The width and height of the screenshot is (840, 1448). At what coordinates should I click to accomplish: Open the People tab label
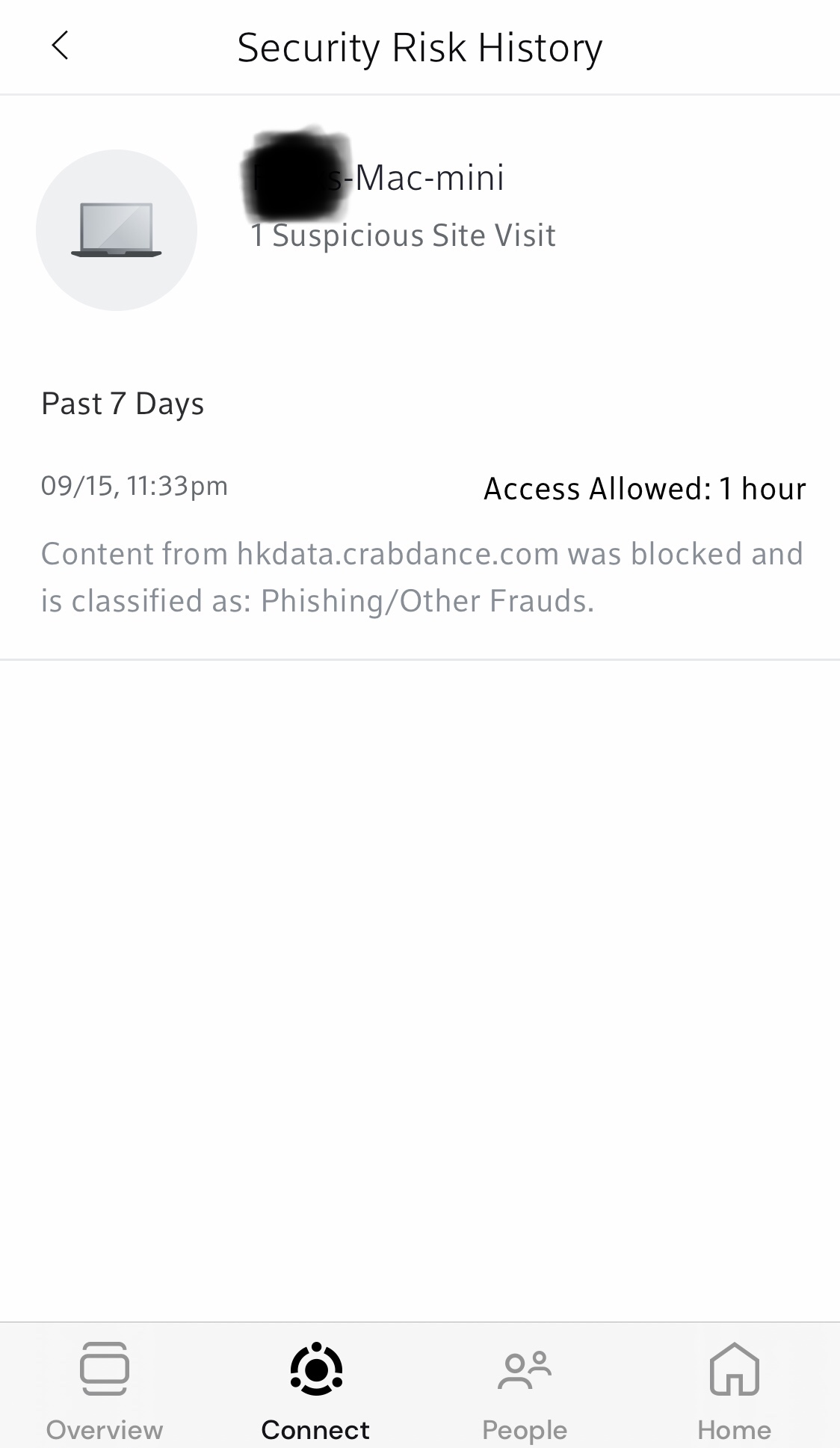point(525,1429)
